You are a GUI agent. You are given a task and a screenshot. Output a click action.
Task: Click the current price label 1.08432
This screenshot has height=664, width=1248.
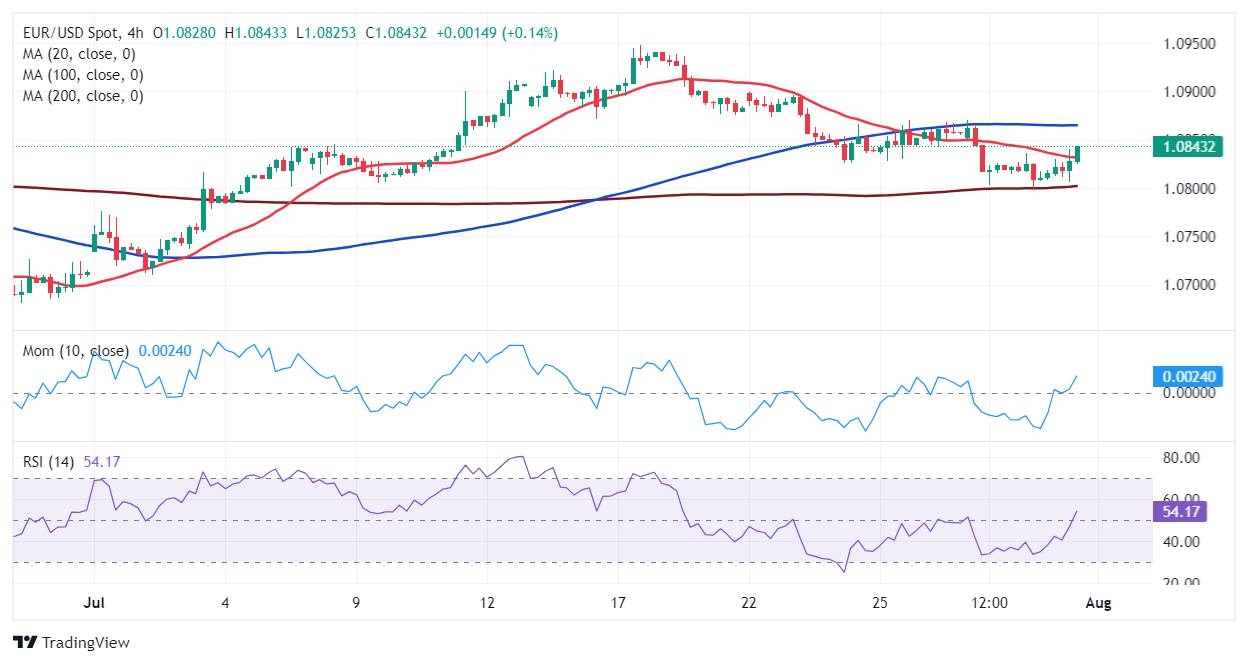(x=1184, y=146)
